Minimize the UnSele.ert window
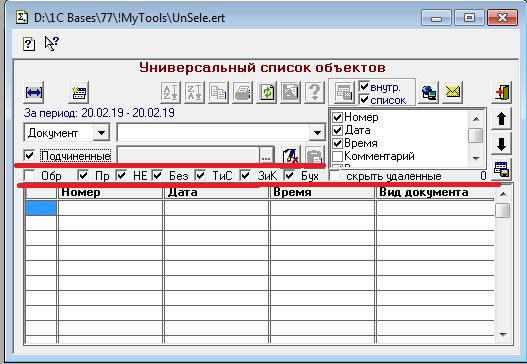This screenshot has height=364, width=527. click(x=436, y=17)
